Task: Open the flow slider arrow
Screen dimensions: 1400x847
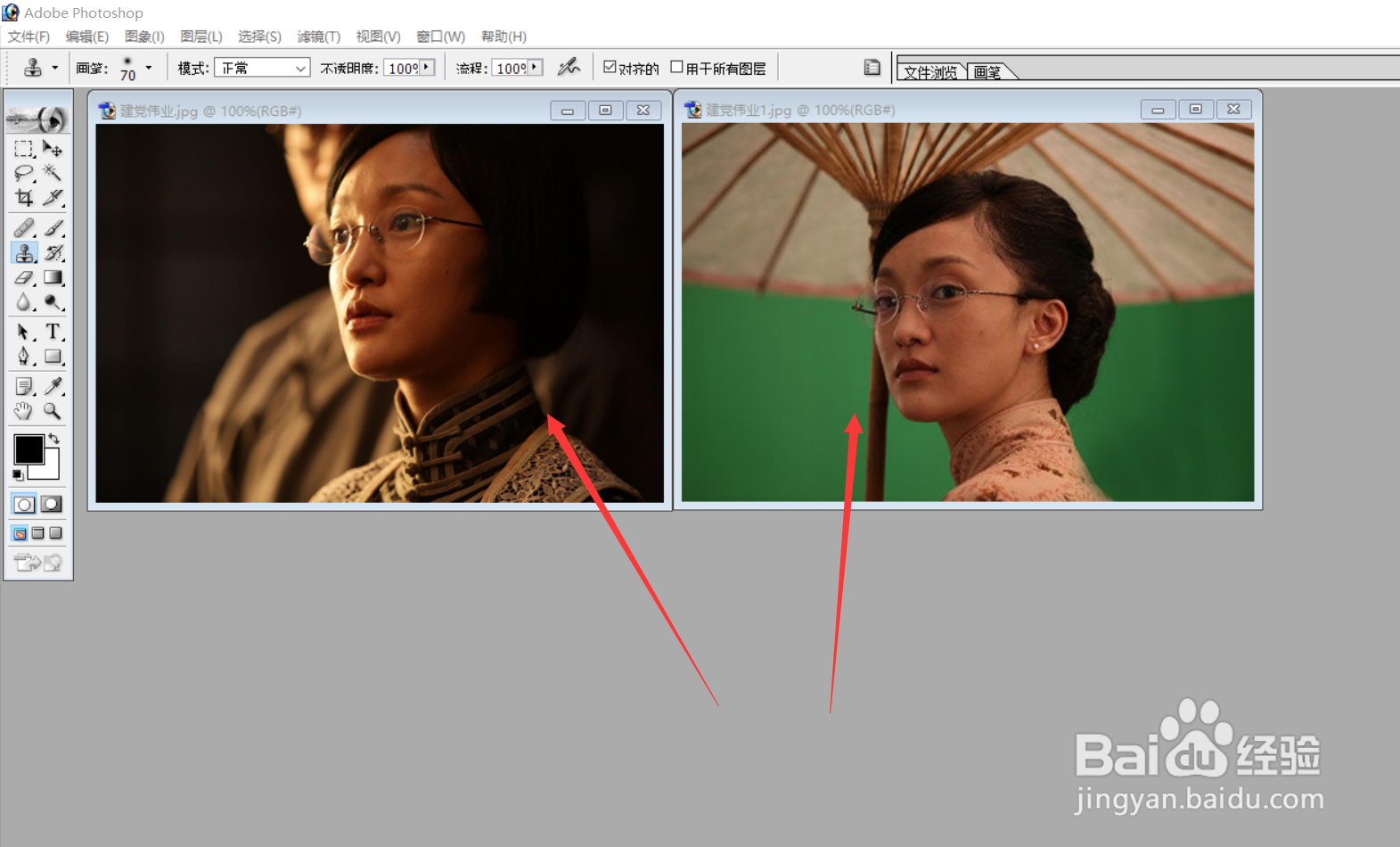Action: click(535, 67)
